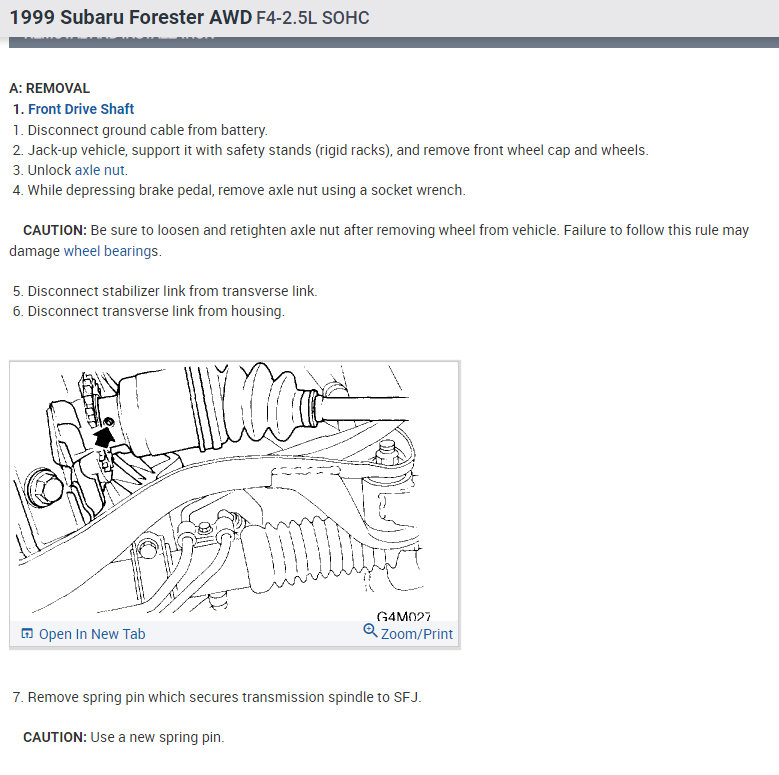Click the 1999 Subaru Forester AWD title

point(131,17)
